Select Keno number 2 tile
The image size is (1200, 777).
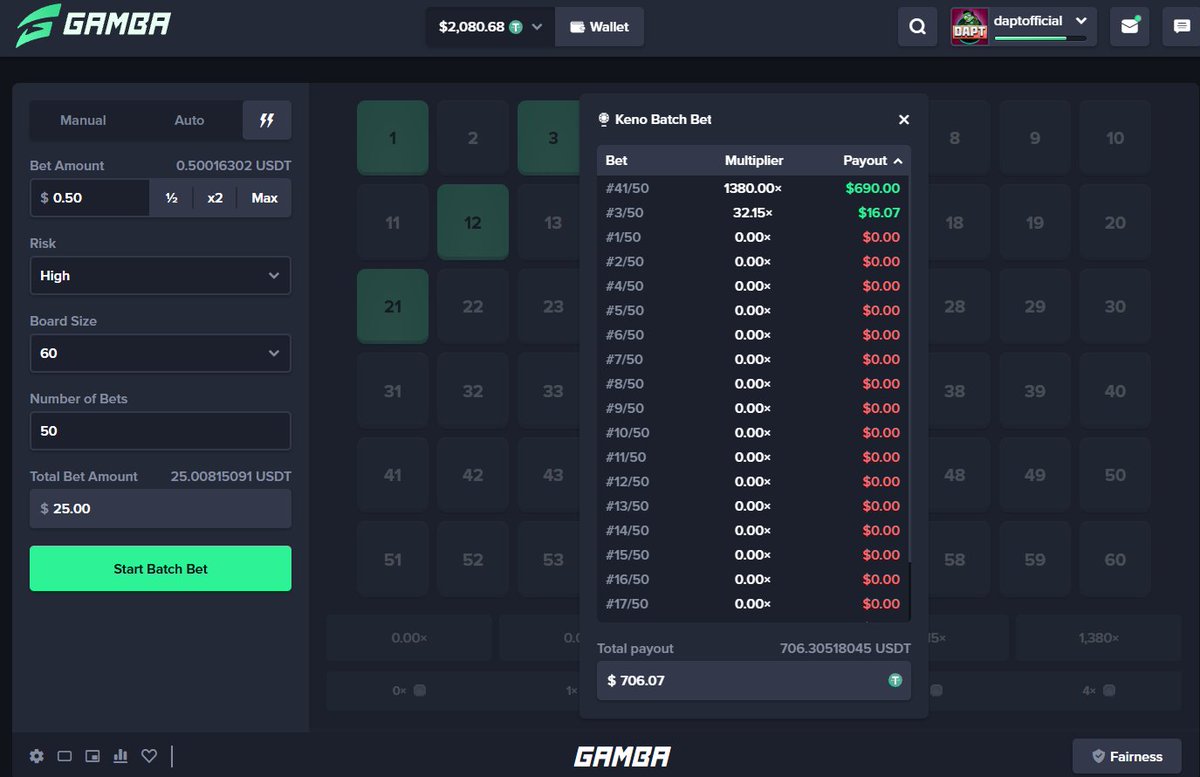pyautogui.click(x=473, y=138)
